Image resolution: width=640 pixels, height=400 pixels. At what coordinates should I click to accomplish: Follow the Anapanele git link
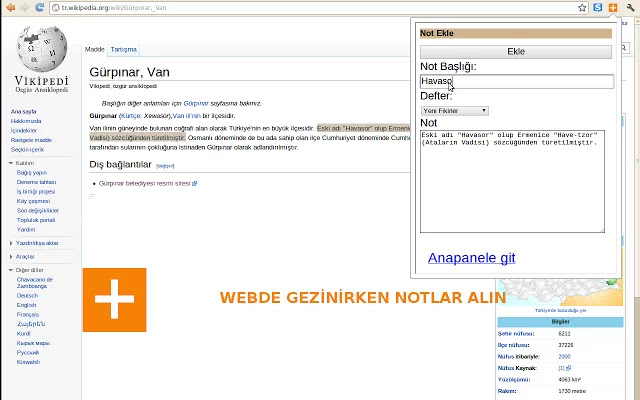[471, 258]
